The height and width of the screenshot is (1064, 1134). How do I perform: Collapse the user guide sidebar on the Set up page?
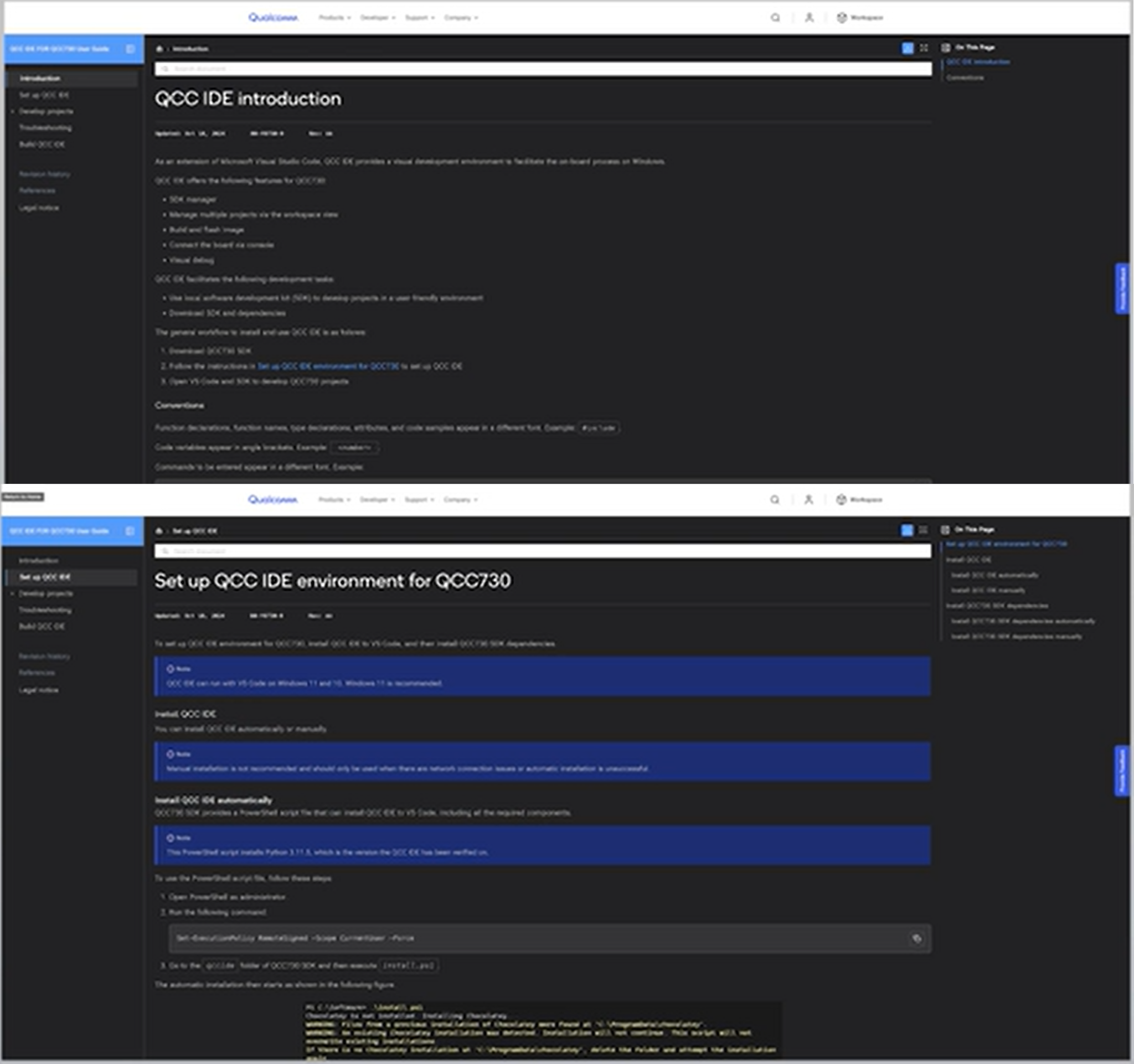(x=130, y=531)
